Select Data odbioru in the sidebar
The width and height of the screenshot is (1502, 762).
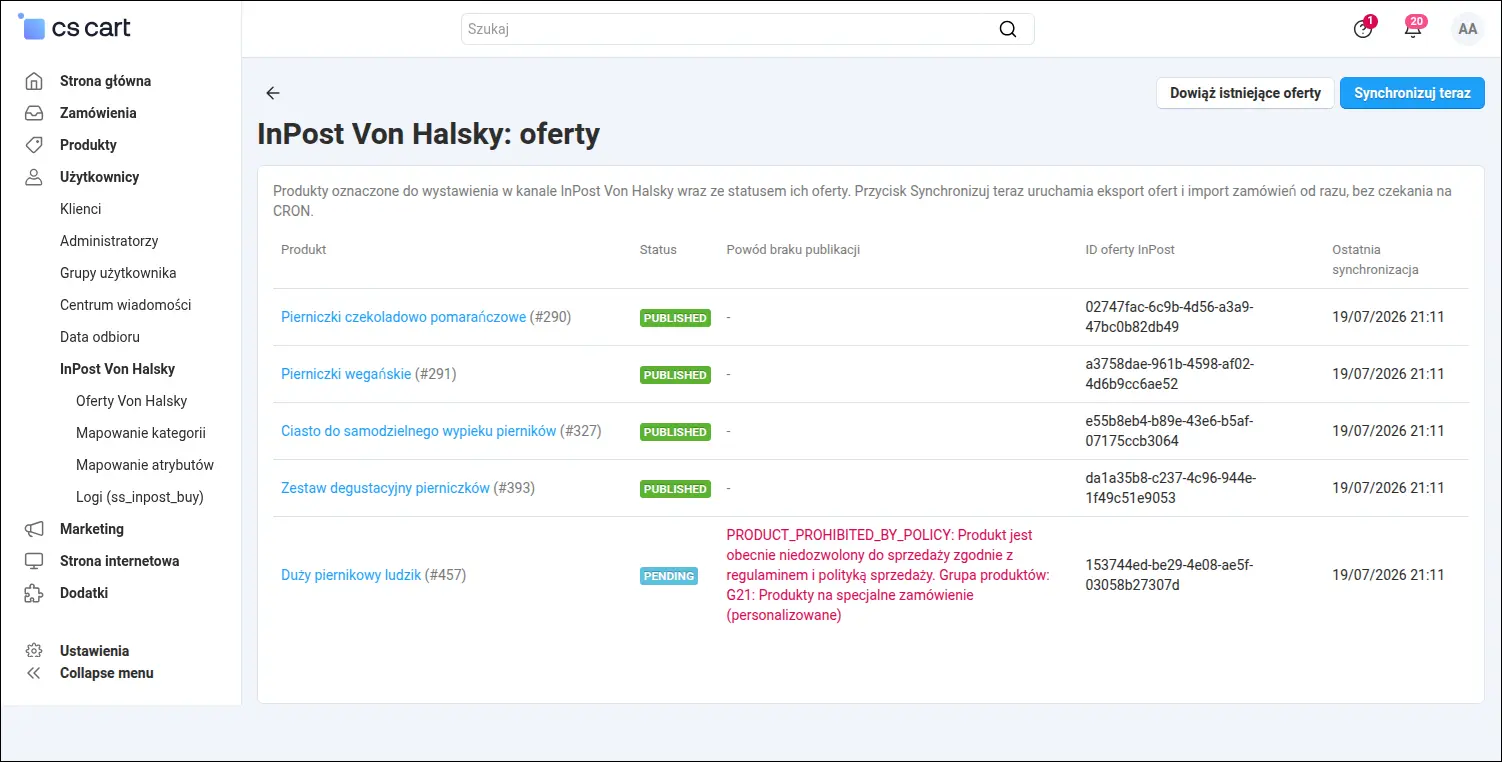[x=100, y=337]
